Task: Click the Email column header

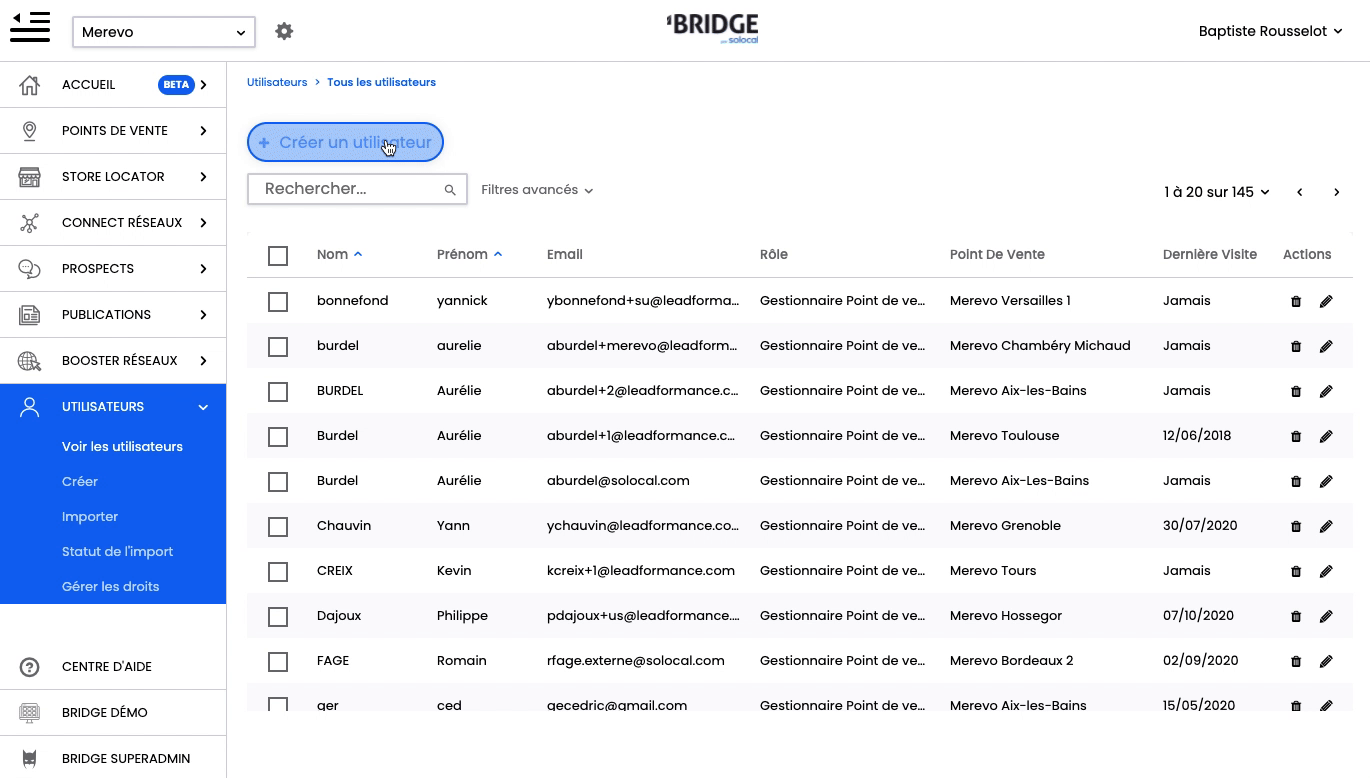Action: pyautogui.click(x=565, y=254)
